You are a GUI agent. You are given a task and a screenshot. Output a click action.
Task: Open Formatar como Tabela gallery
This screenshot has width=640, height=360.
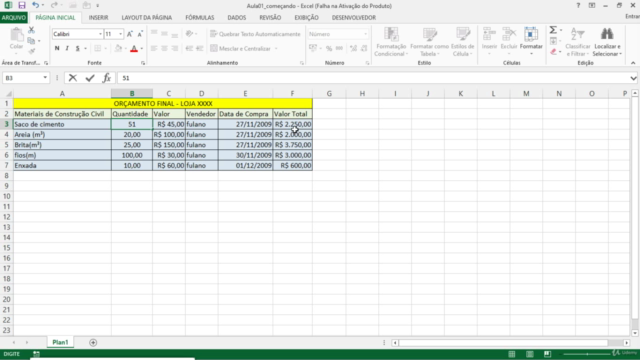coord(429,42)
